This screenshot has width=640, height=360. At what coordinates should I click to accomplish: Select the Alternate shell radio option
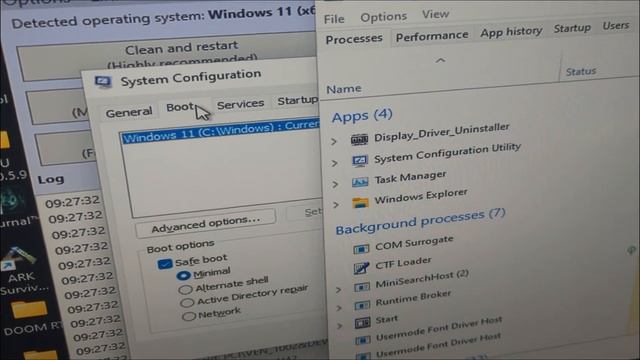pos(185,290)
